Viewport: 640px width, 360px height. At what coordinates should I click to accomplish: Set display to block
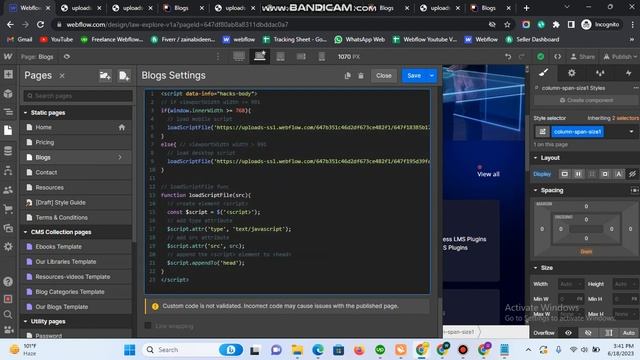coord(564,174)
